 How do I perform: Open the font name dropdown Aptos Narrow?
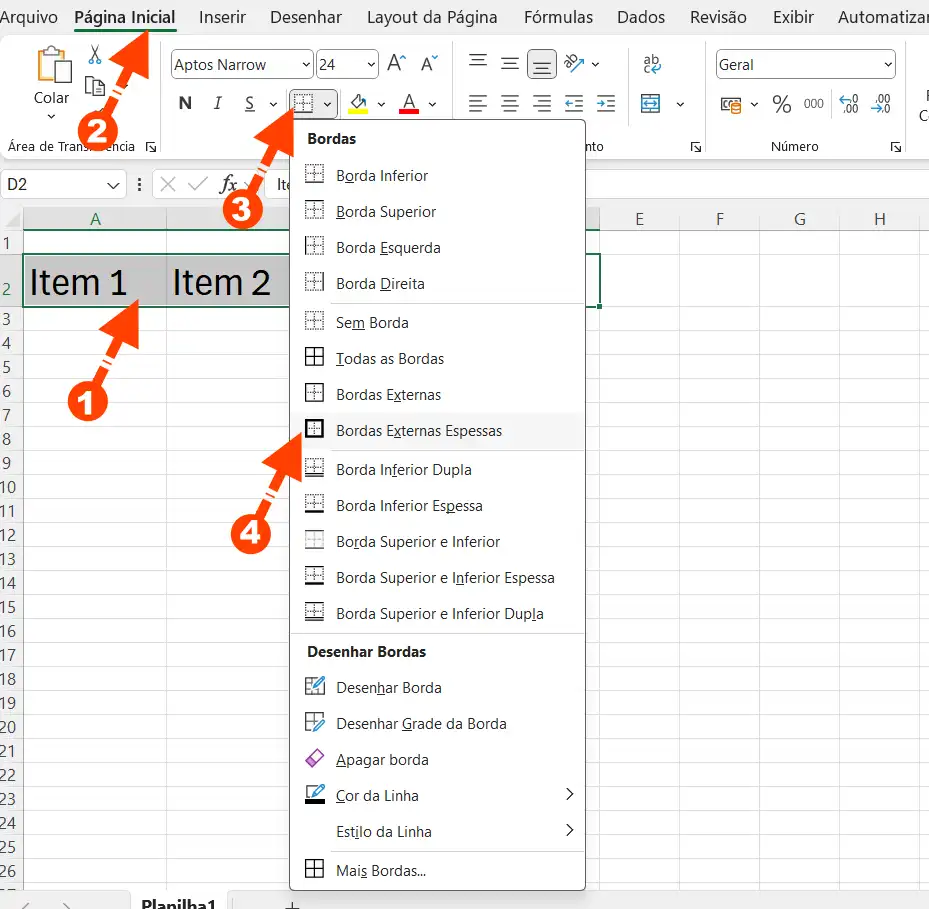click(x=242, y=65)
